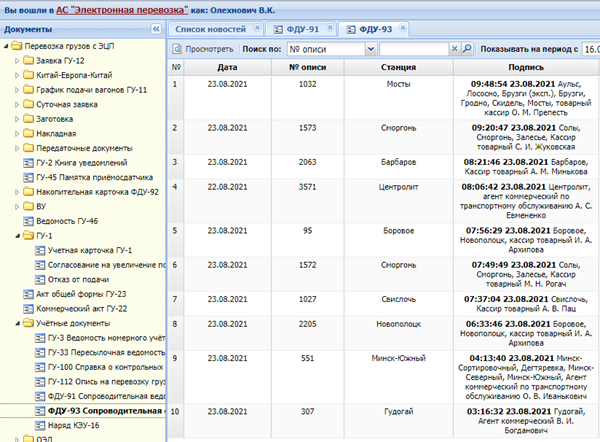The width and height of the screenshot is (600, 442).
Task: Clear the search field with X icon
Action: (454, 49)
